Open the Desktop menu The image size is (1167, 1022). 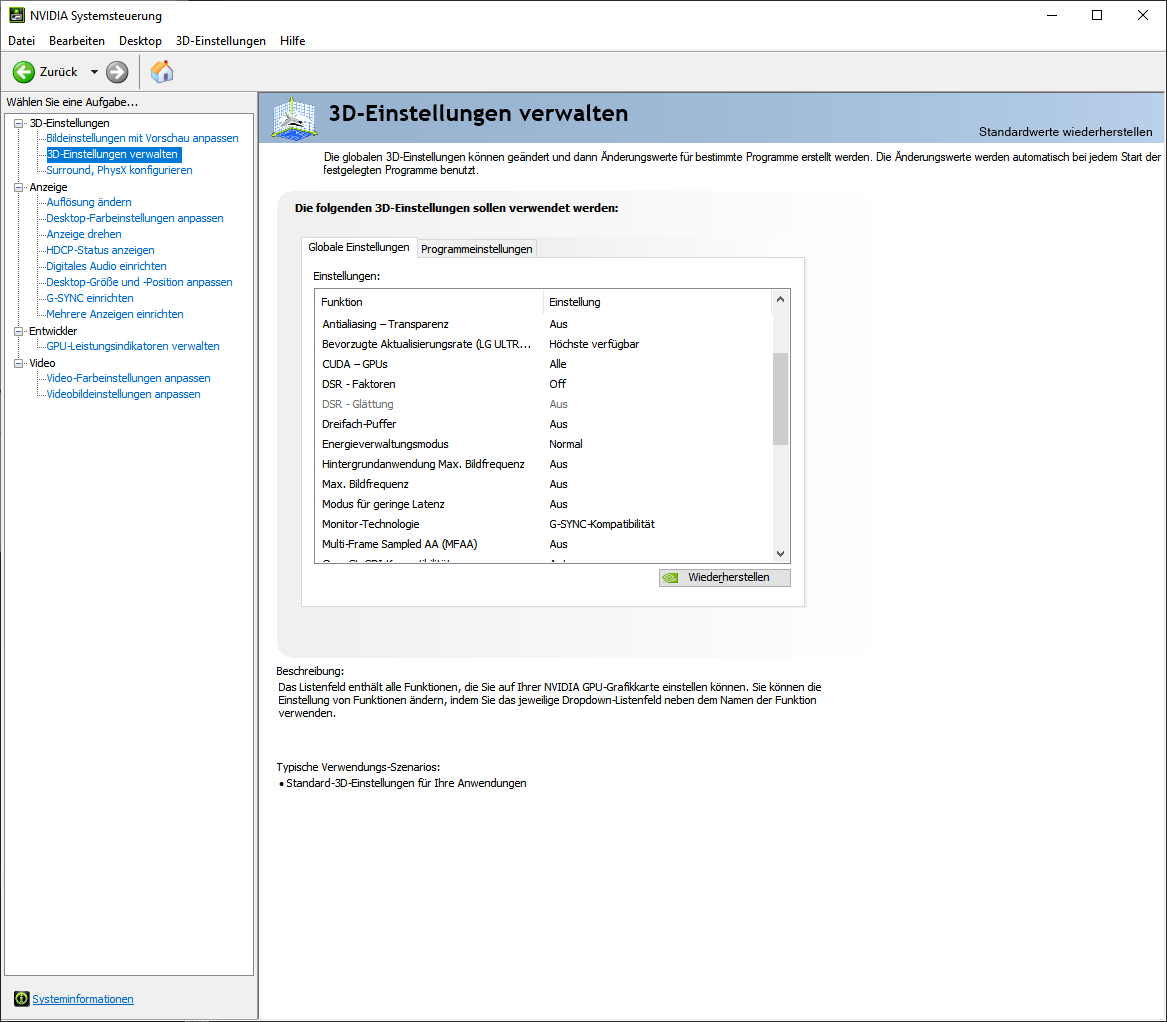[140, 41]
